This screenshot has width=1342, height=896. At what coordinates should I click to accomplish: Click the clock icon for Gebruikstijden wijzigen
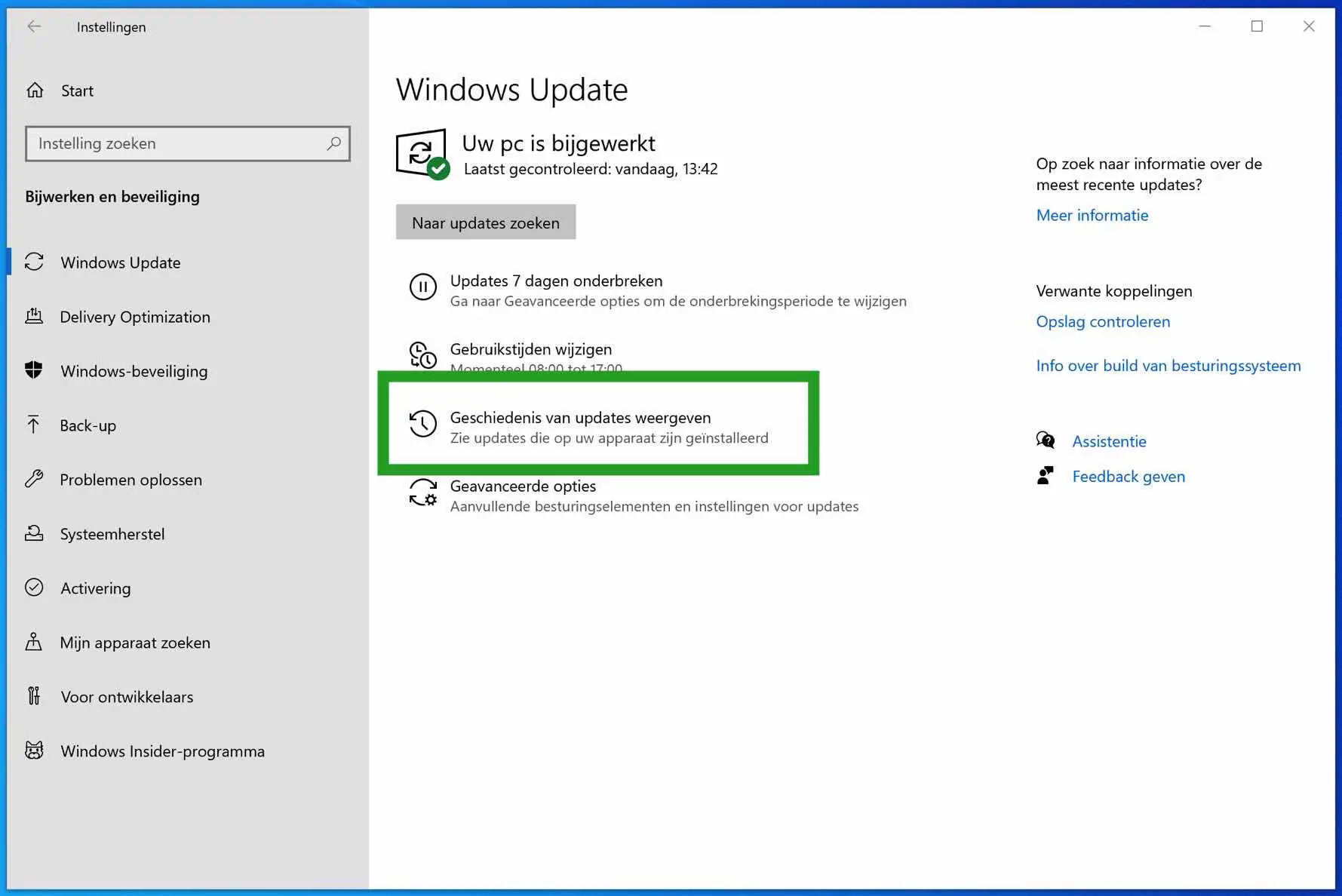422,354
